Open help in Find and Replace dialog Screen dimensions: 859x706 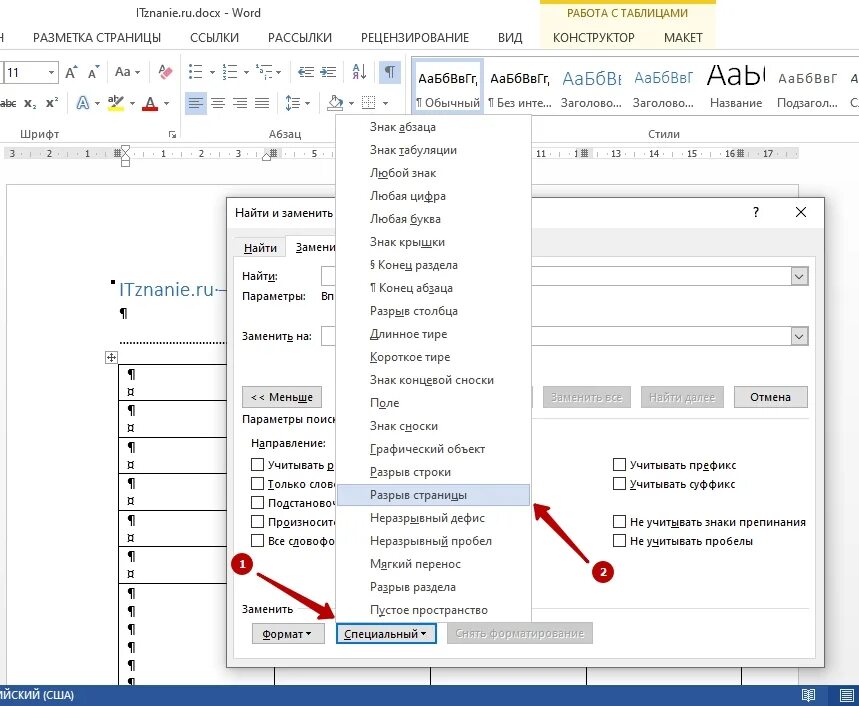tap(756, 213)
